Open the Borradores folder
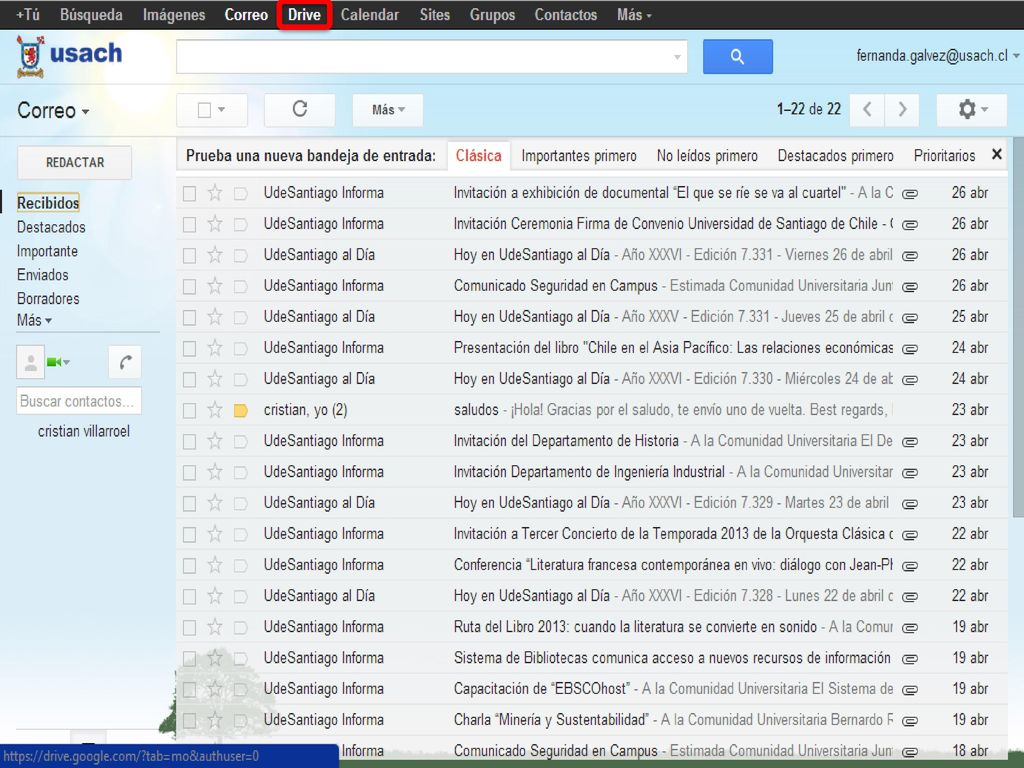Viewport: 1024px width, 768px height. click(x=48, y=298)
